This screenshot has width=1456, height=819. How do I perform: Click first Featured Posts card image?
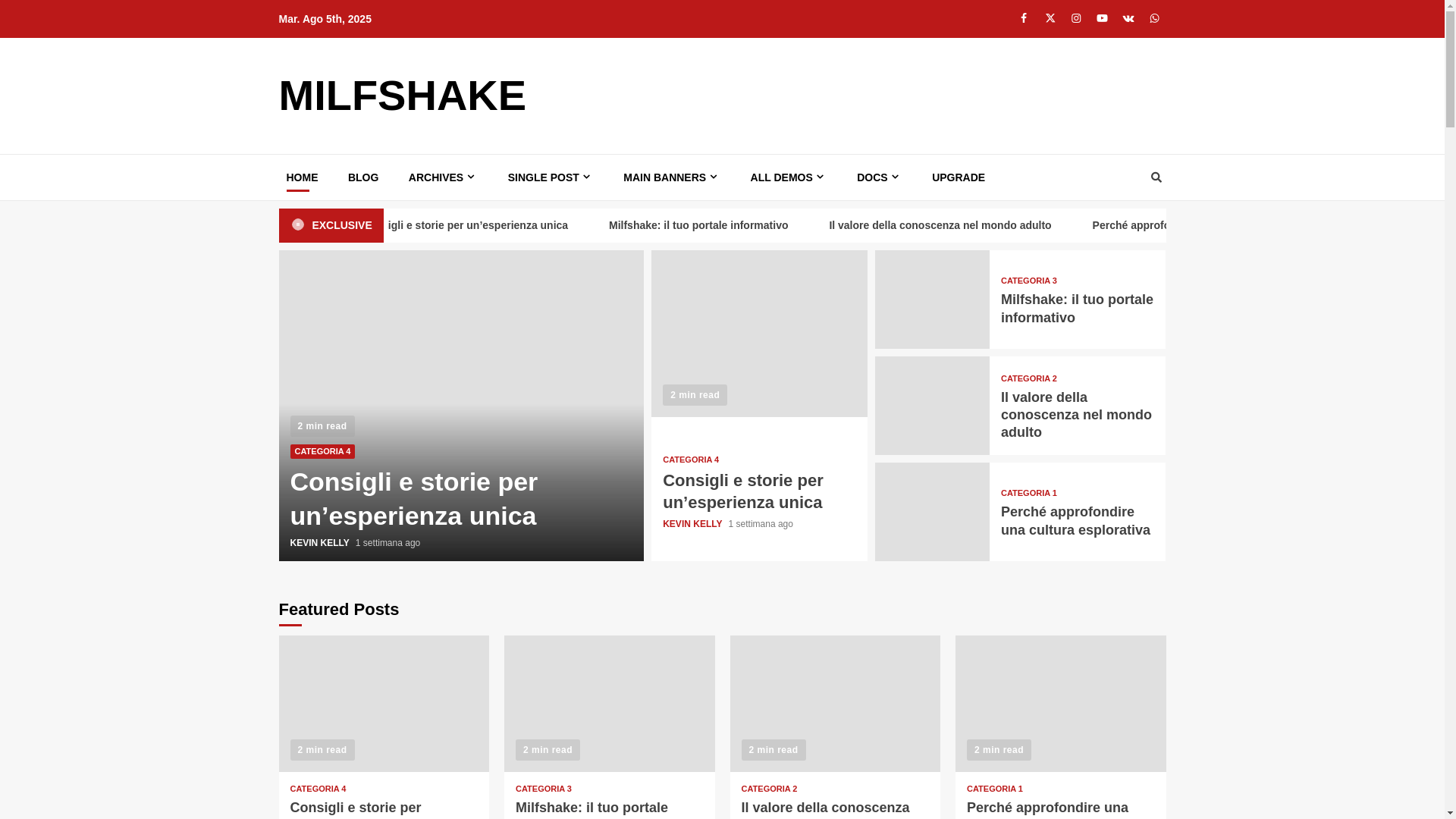(x=384, y=704)
